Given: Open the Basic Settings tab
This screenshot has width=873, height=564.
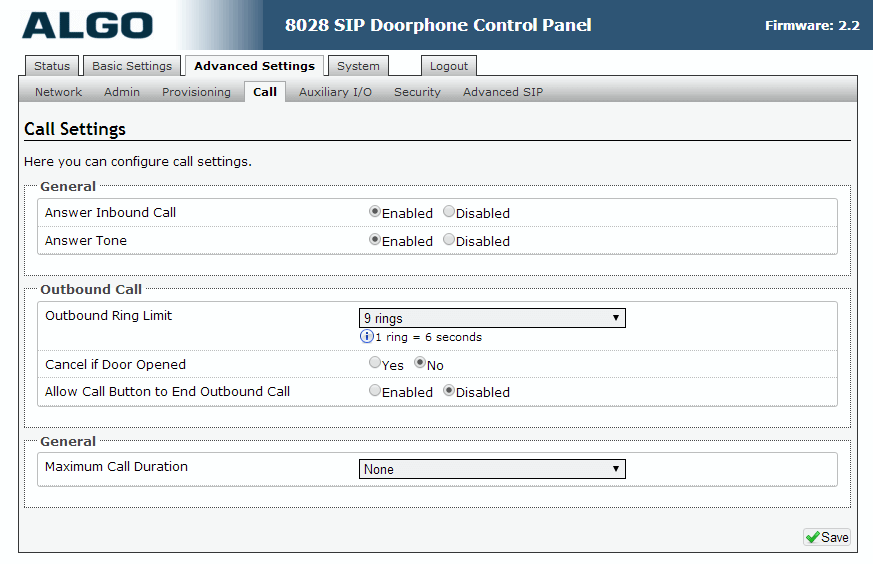Looking at the screenshot, I should (x=132, y=66).
